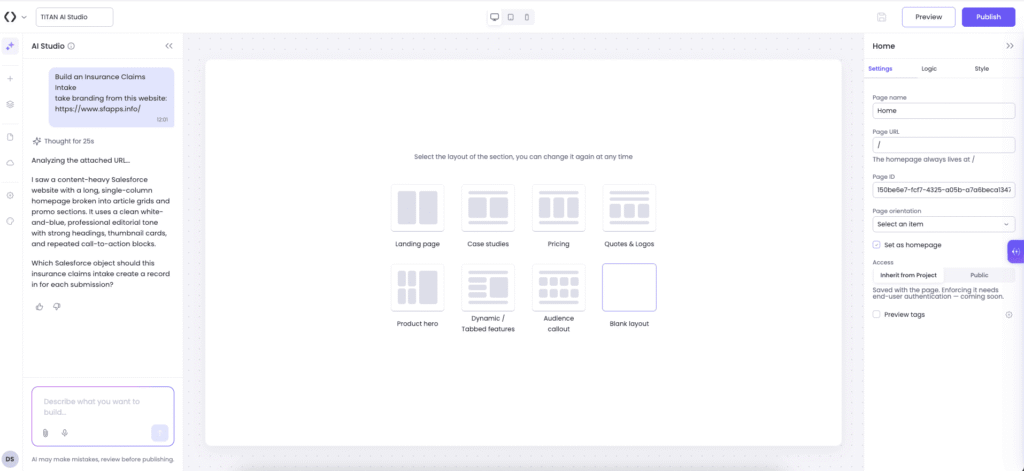Click the Home panel heading
The image size is (1024, 471).
coord(884,46)
